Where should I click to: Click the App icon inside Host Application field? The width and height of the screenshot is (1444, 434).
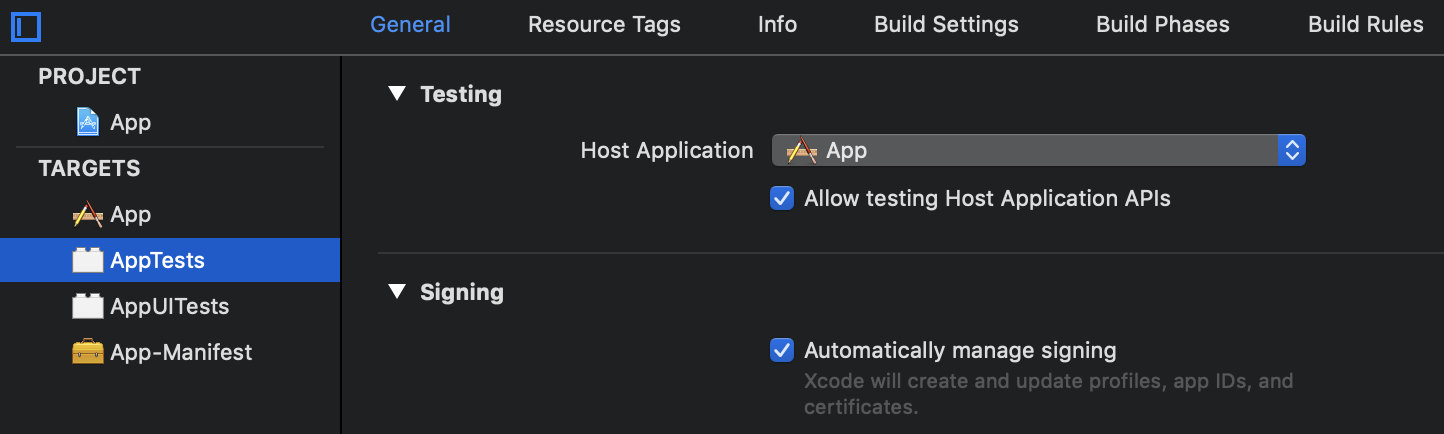tap(802, 150)
